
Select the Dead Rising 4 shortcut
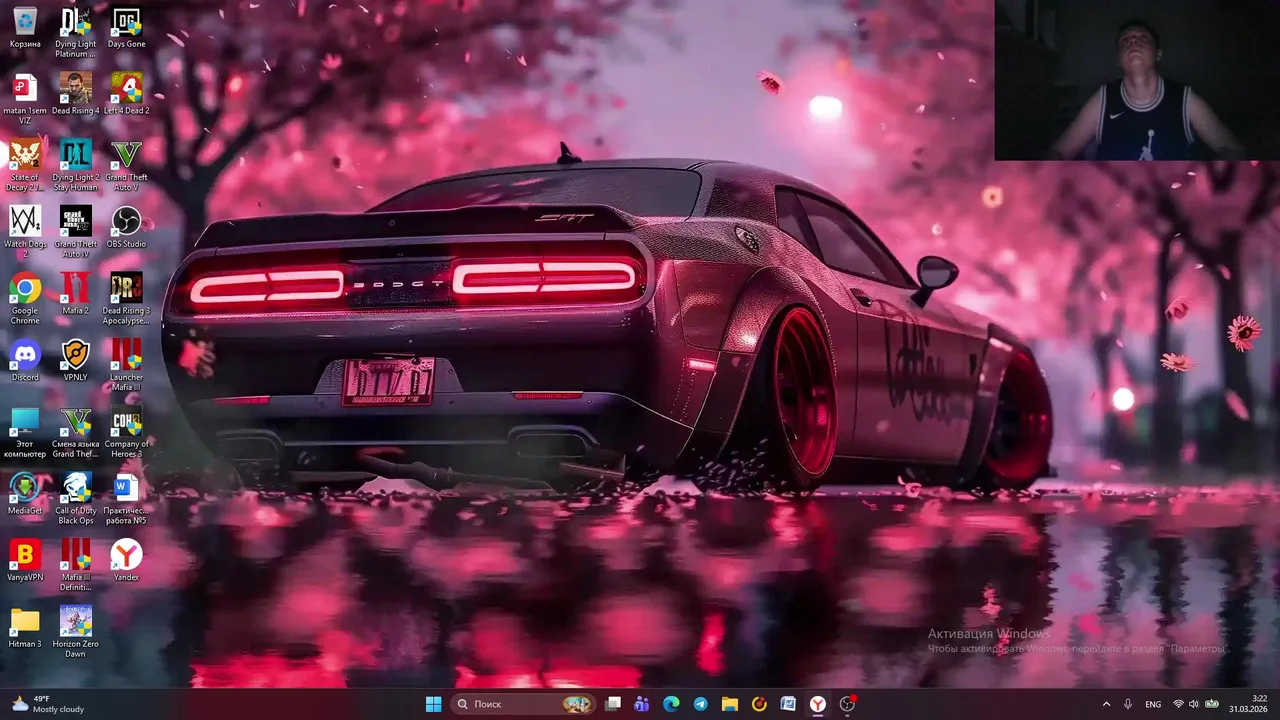click(75, 94)
